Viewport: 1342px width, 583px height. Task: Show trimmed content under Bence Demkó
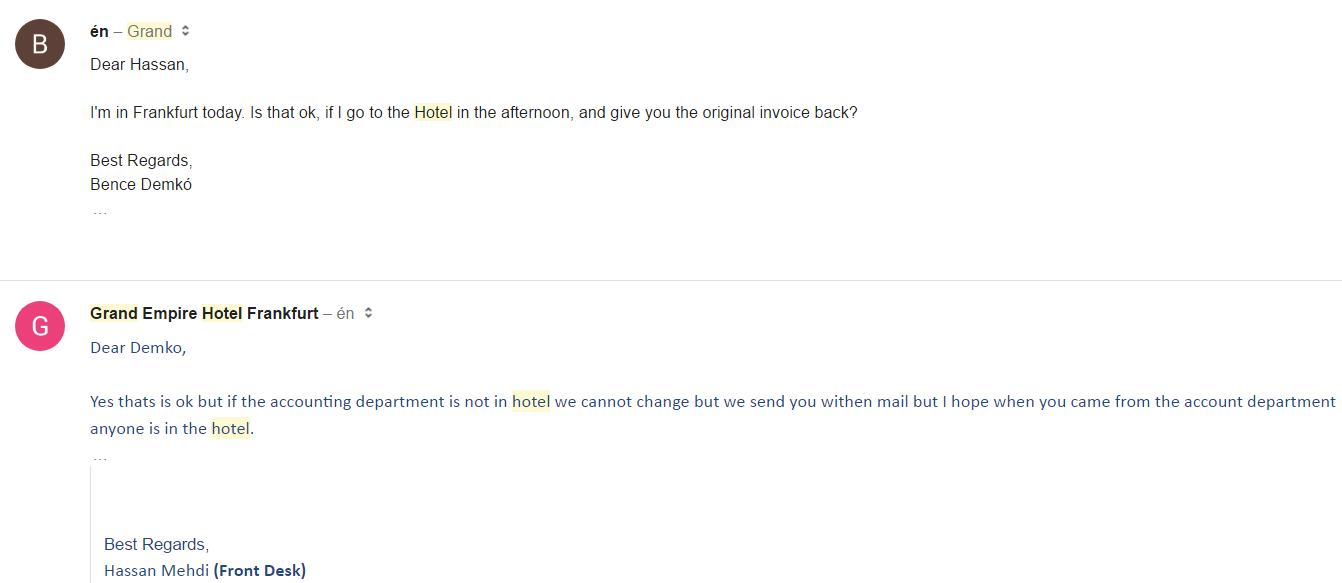pyautogui.click(x=99, y=212)
